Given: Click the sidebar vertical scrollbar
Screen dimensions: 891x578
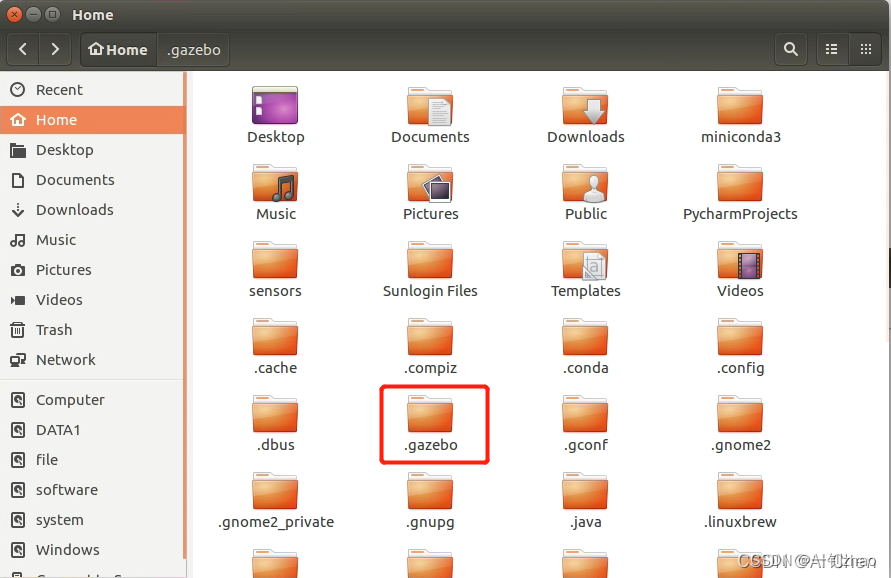Looking at the screenshot, I should pos(184,315).
